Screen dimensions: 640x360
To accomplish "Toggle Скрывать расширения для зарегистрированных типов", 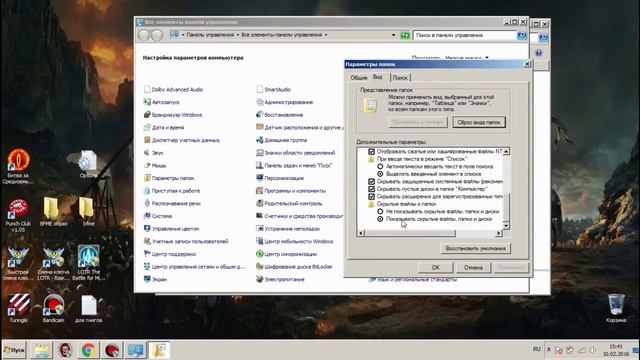I will click(x=371, y=196).
